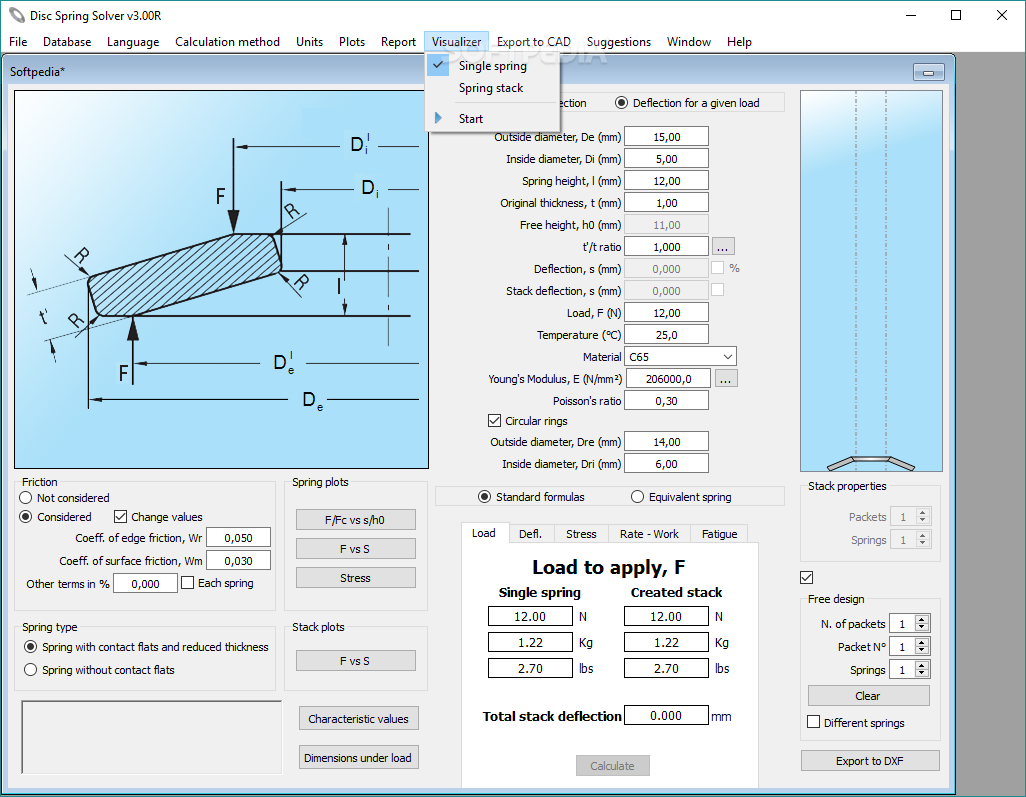
Task: Click the Dimensions under load button
Action: pos(359,757)
